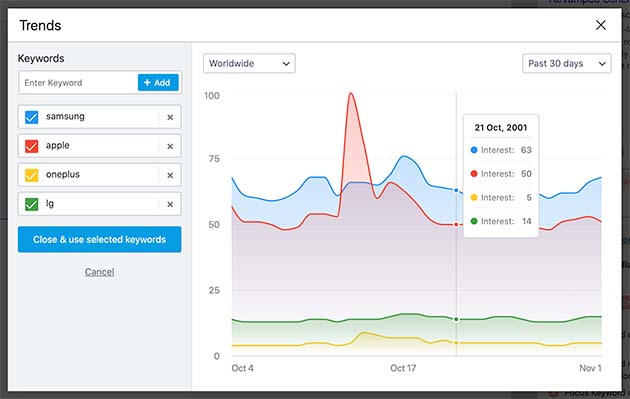Click the red apple peak on the chart
This screenshot has width=630, height=399.
pyautogui.click(x=351, y=94)
